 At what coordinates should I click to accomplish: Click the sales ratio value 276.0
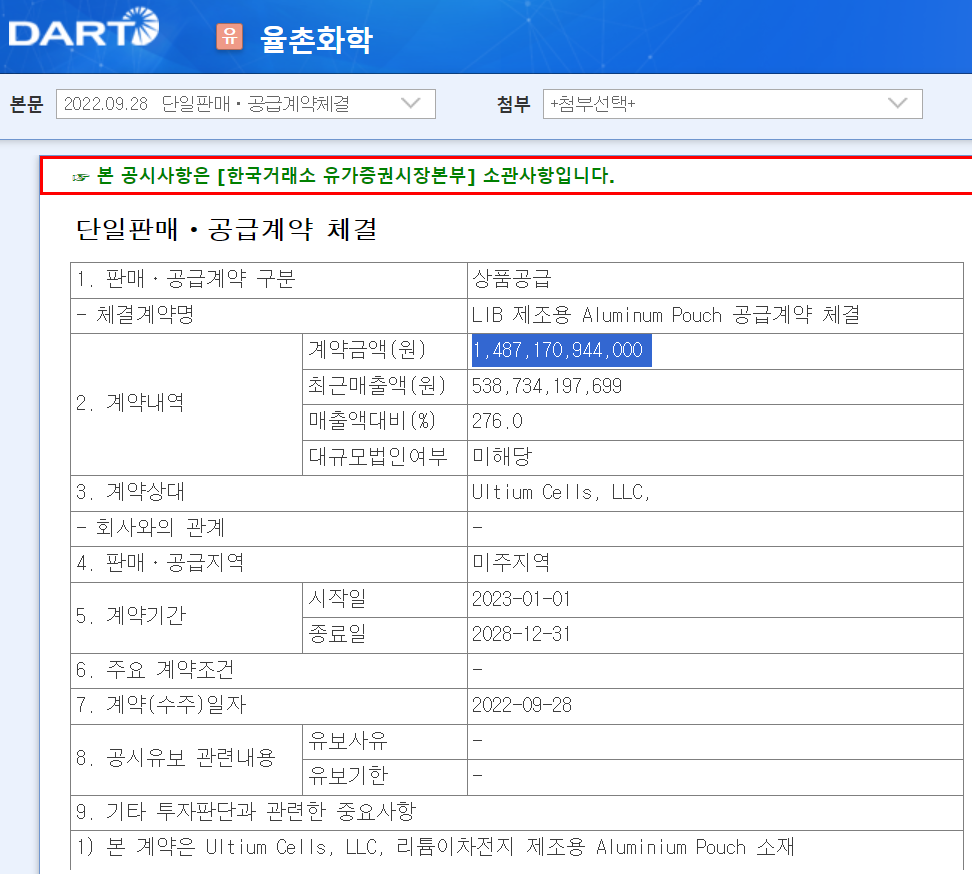coord(497,422)
